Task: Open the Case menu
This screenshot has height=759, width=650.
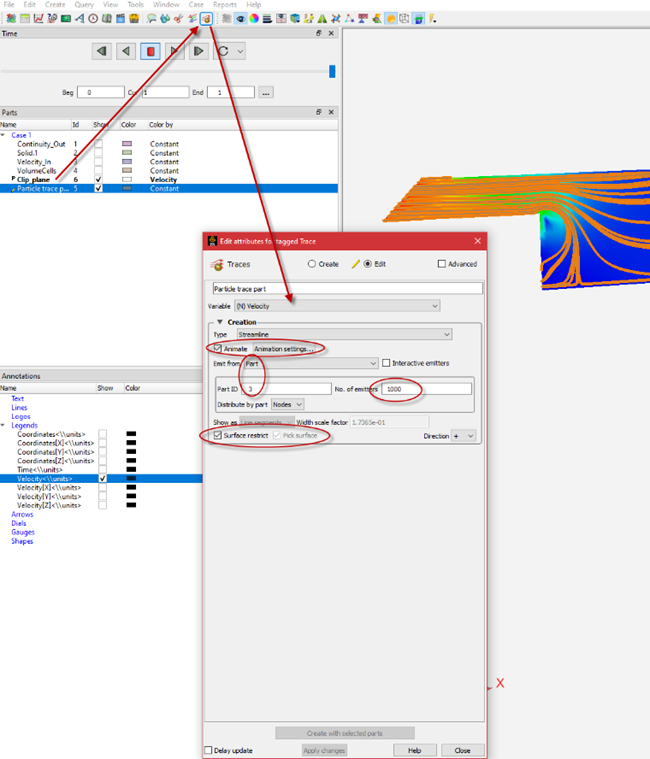Action: (196, 4)
